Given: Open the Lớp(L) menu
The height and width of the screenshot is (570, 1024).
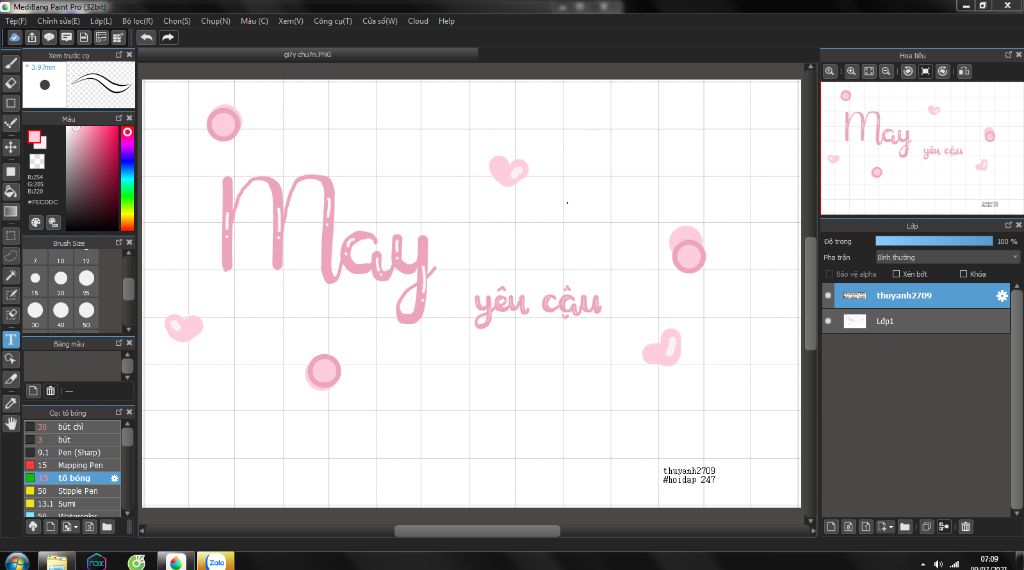Looking at the screenshot, I should [x=101, y=21].
